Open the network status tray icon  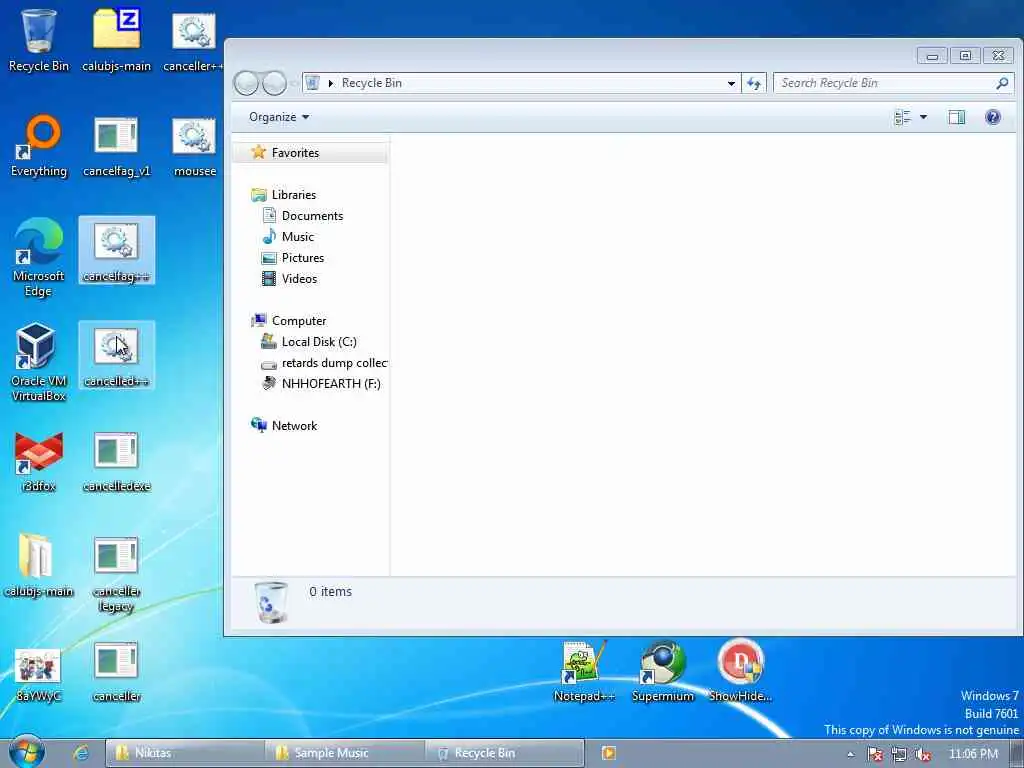(x=899, y=754)
